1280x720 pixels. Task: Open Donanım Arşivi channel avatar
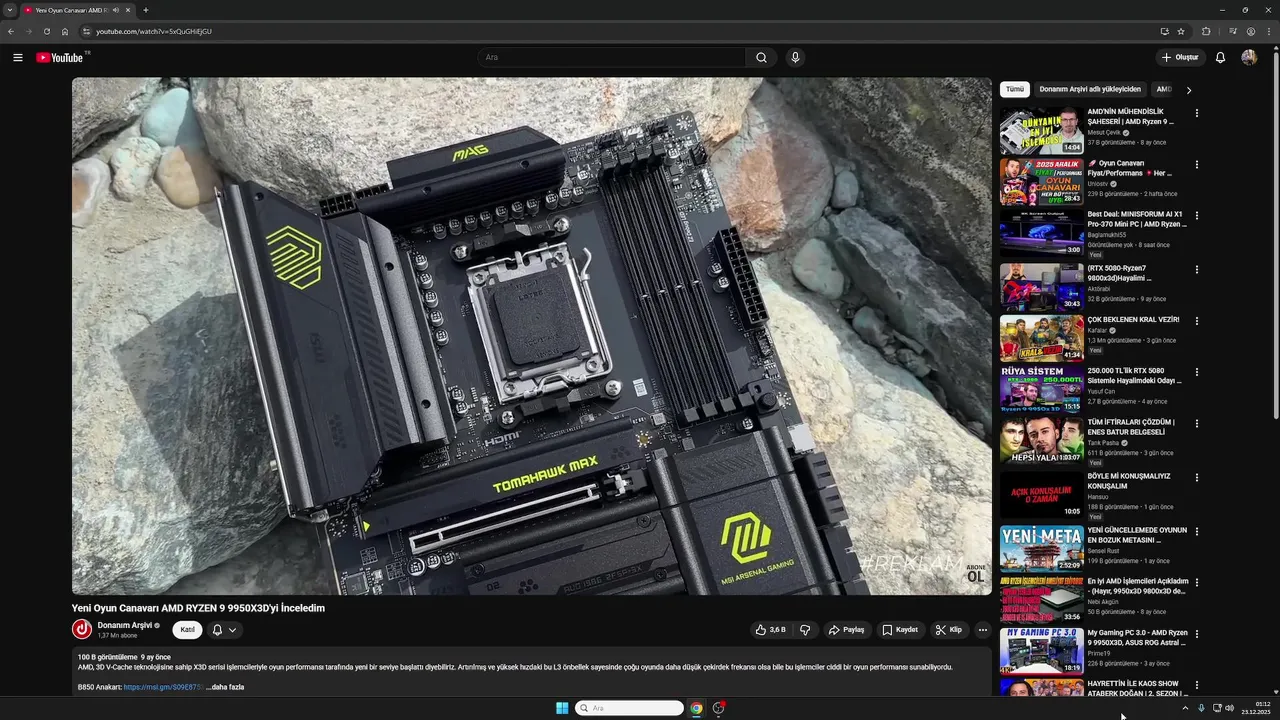pyautogui.click(x=82, y=629)
